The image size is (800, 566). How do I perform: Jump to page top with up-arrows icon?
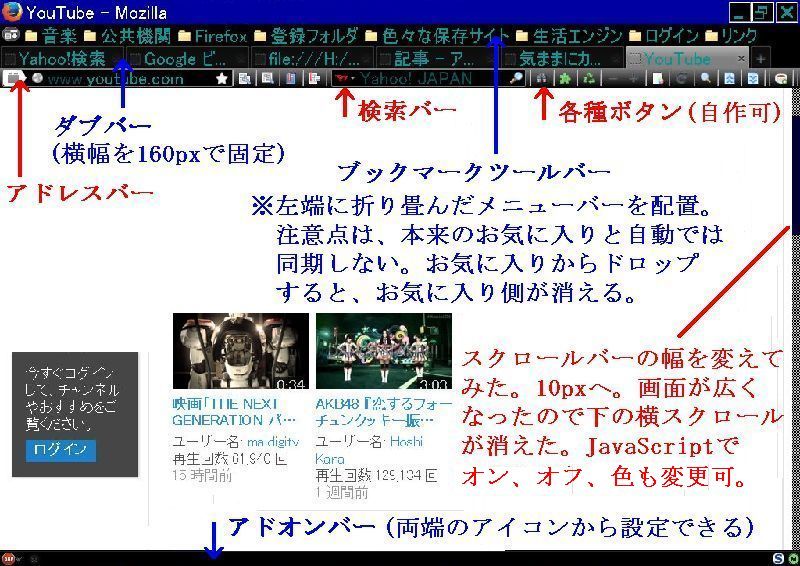click(x=730, y=79)
